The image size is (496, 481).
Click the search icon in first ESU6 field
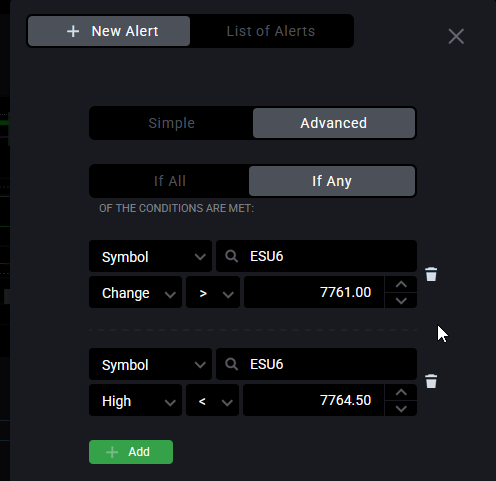[231, 256]
